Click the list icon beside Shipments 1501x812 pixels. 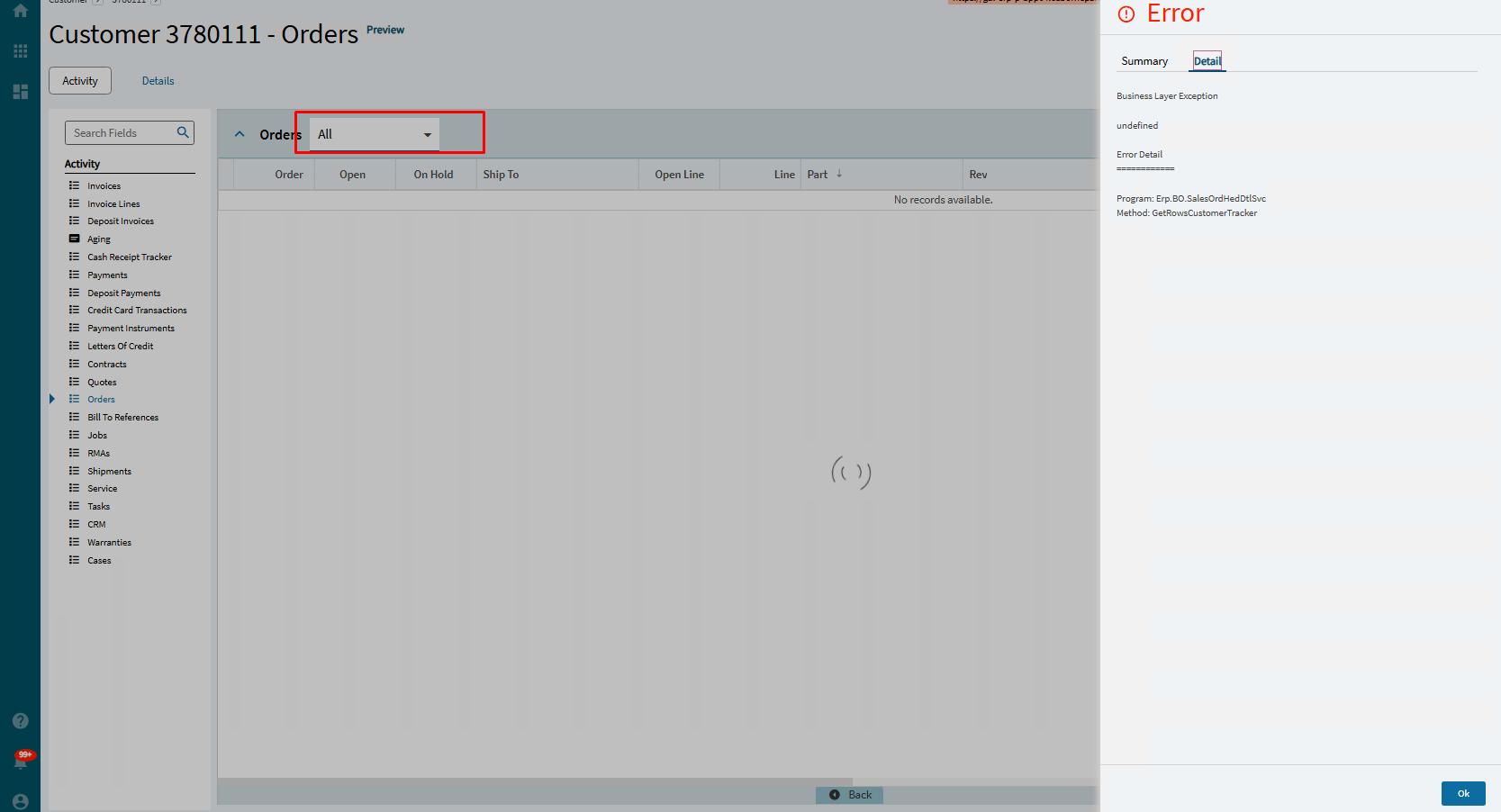pyautogui.click(x=75, y=471)
